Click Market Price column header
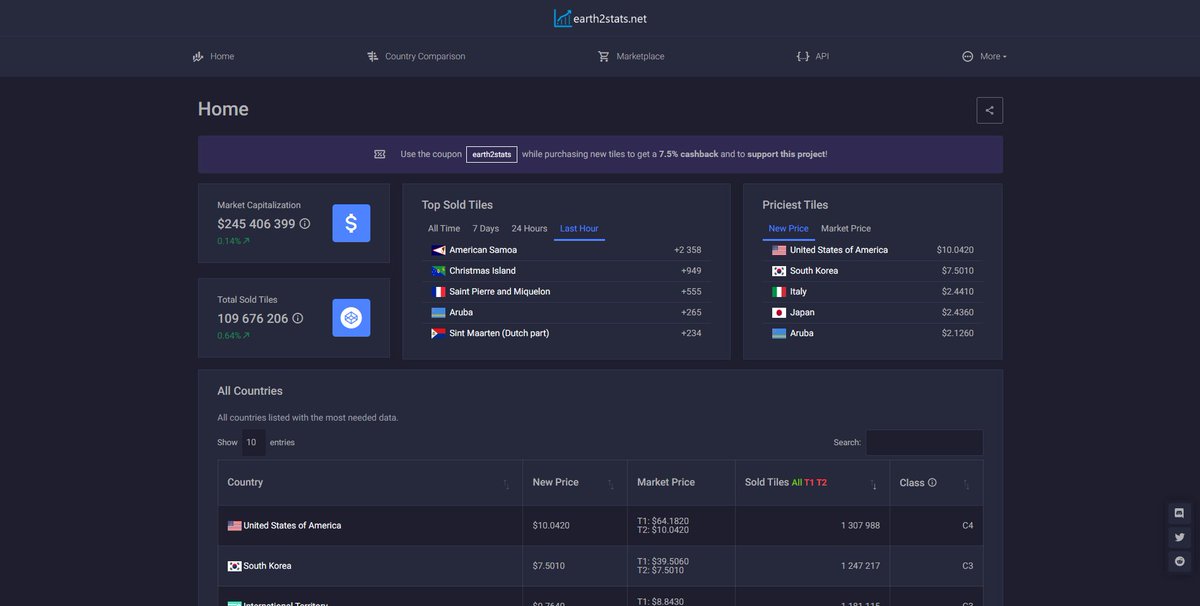This screenshot has width=1200, height=606. tap(681, 482)
